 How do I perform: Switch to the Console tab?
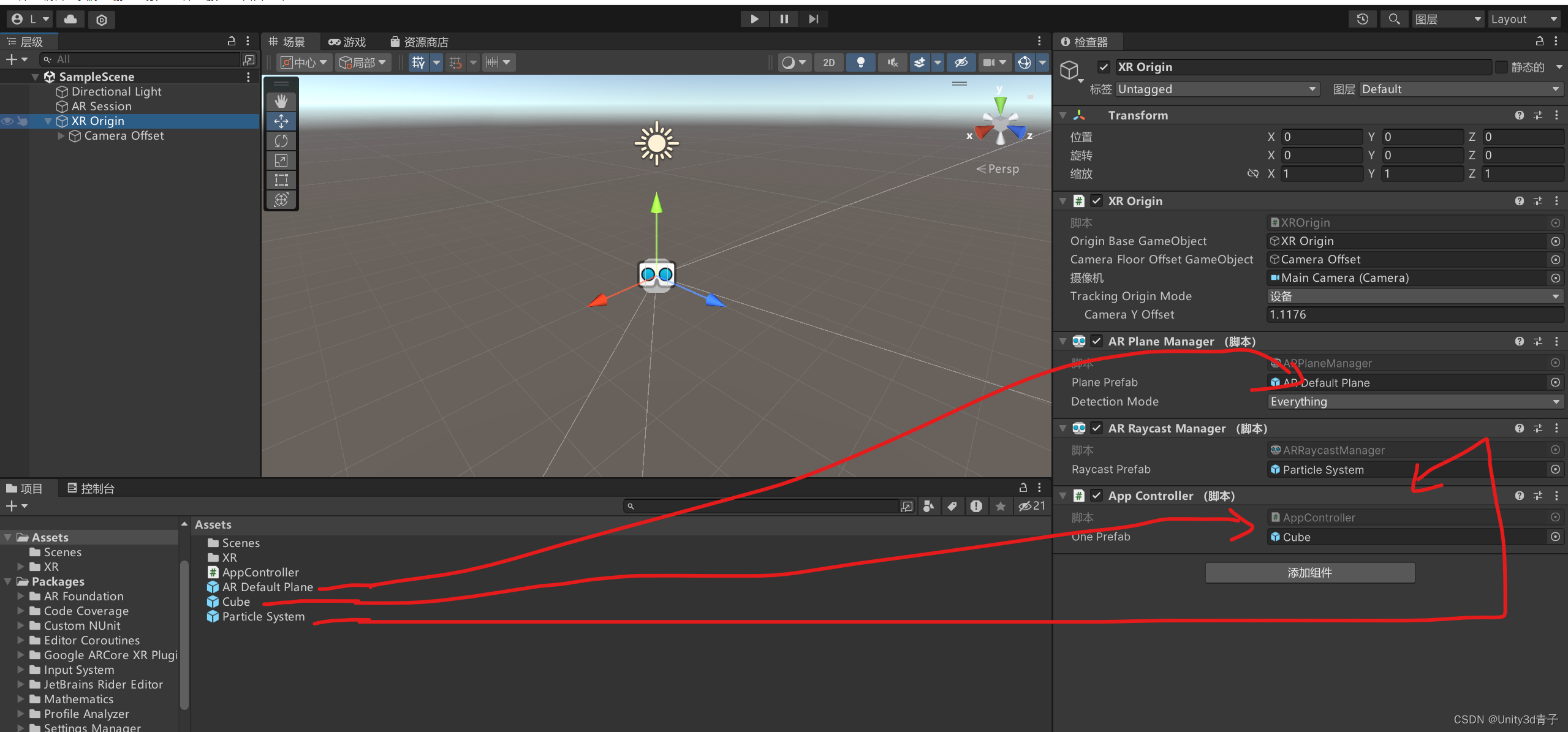pos(91,488)
